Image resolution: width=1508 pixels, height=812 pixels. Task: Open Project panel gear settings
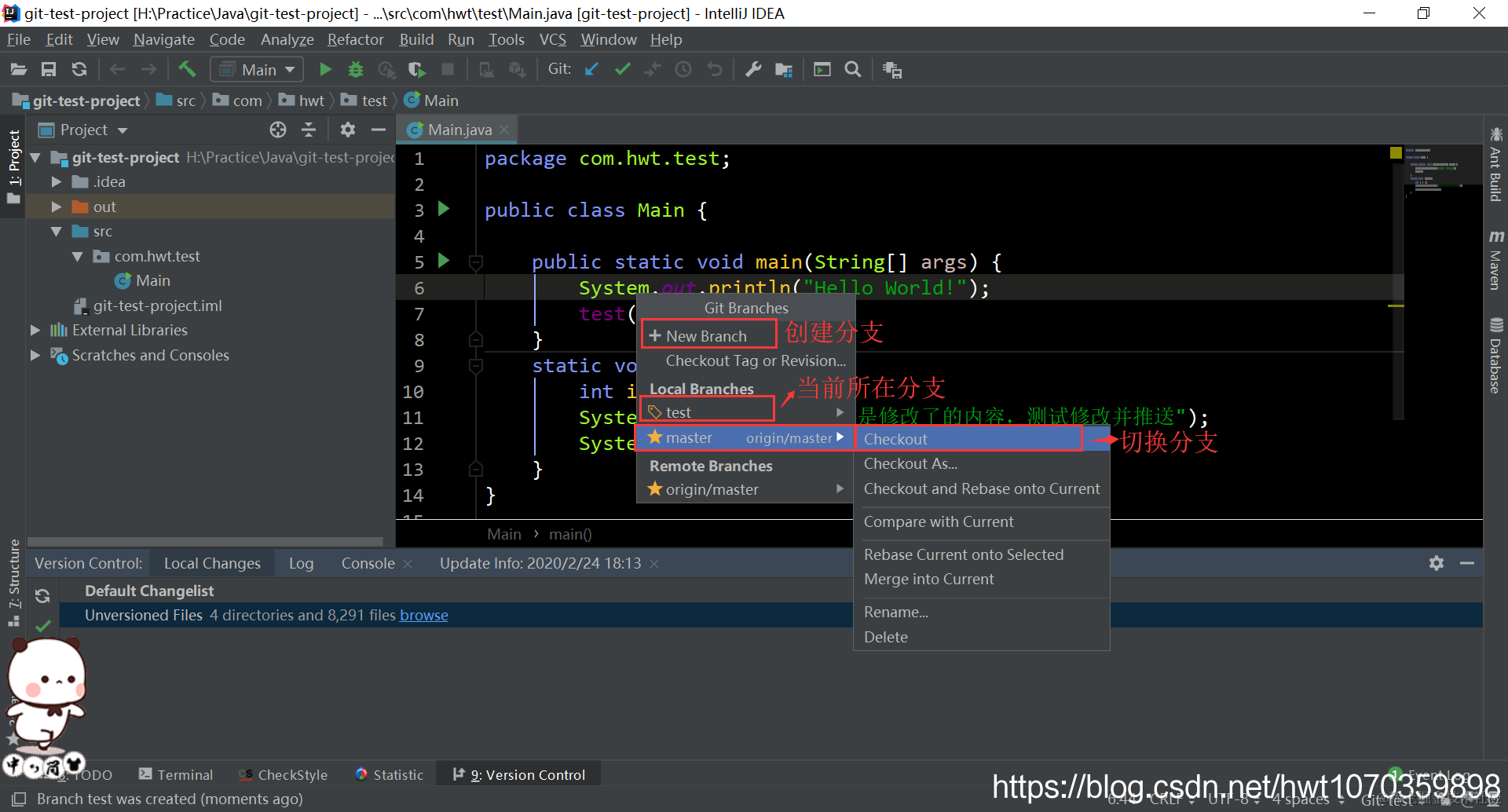coord(348,130)
